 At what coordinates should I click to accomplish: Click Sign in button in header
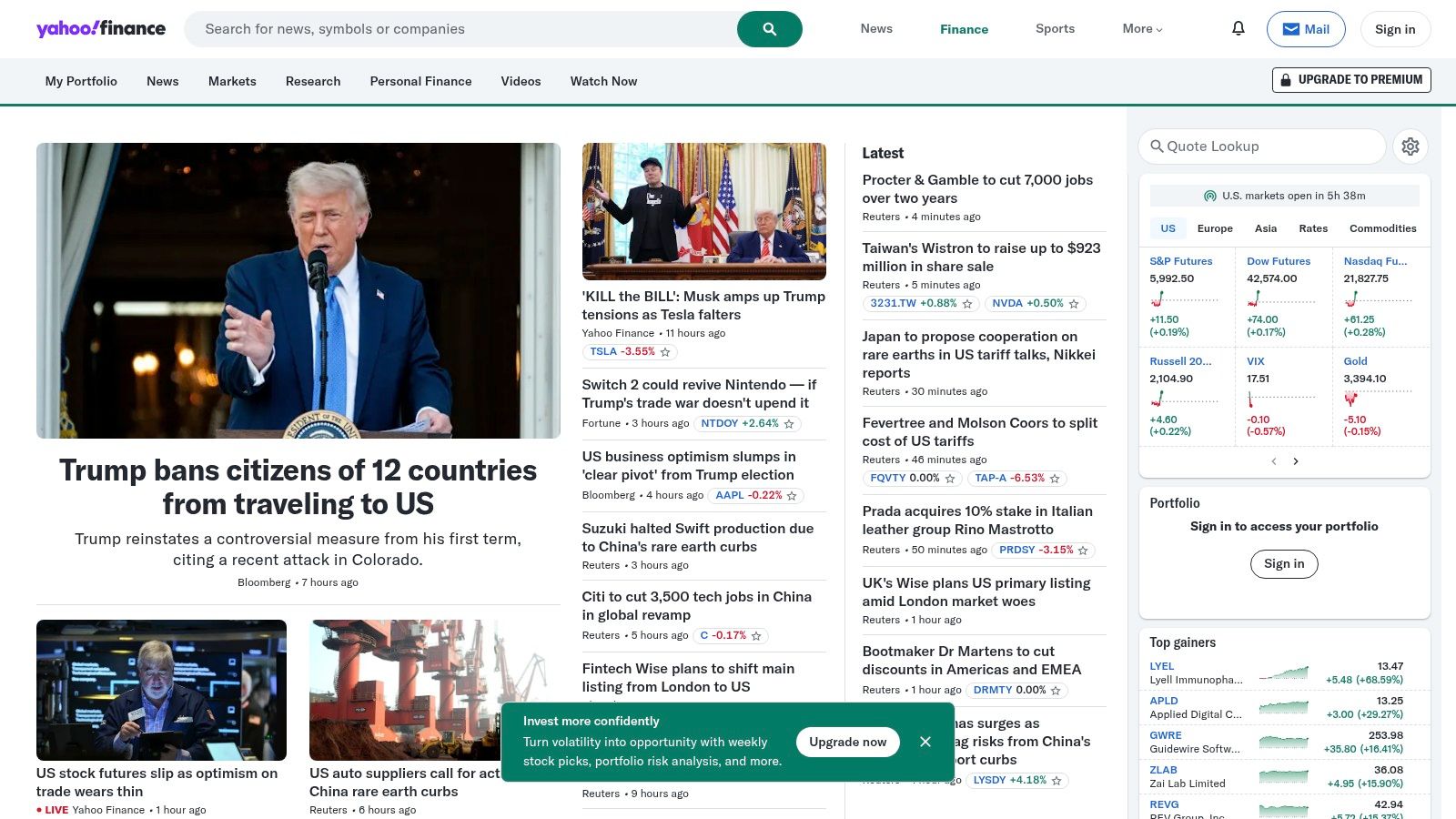click(1395, 29)
